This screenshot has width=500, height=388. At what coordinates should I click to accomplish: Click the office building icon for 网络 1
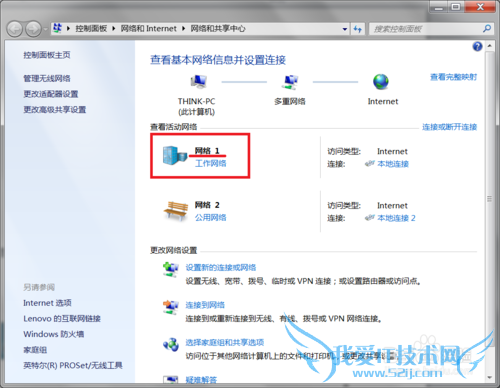click(x=175, y=155)
